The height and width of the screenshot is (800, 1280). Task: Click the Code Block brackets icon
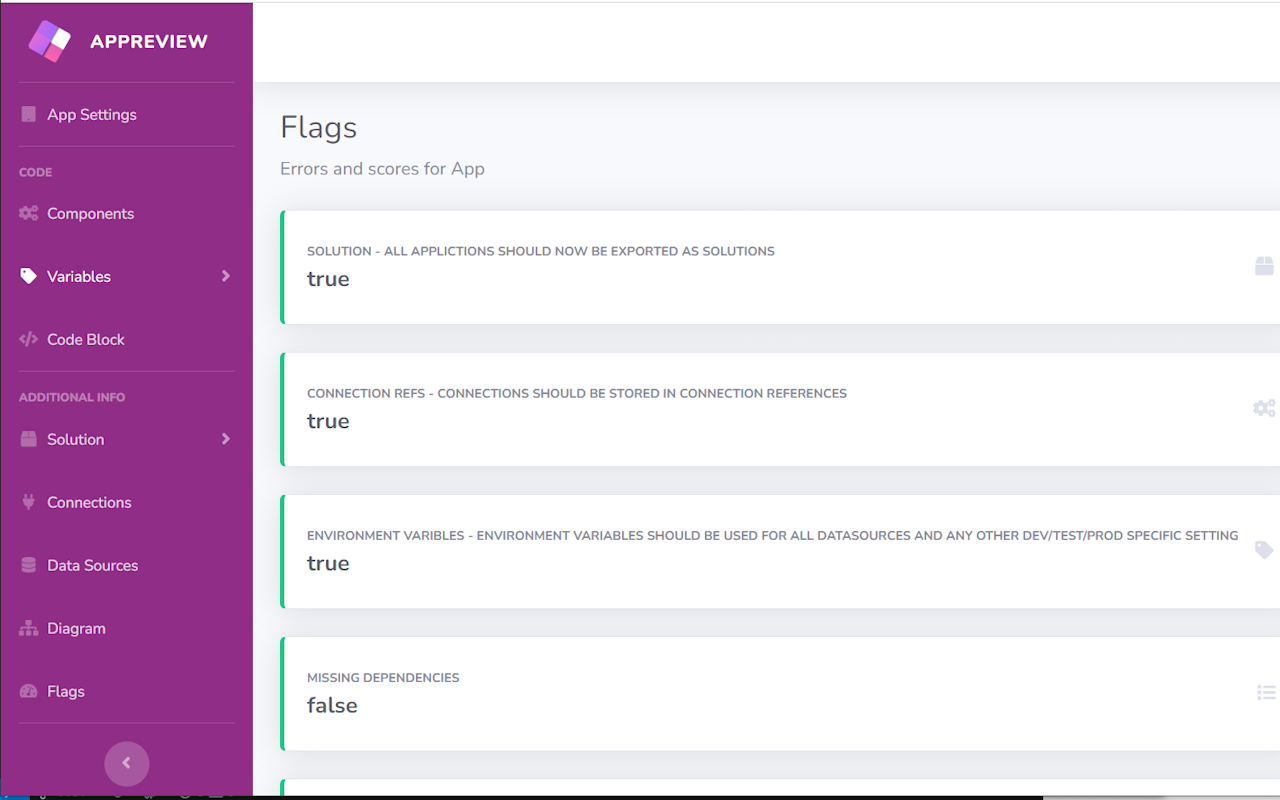28,339
